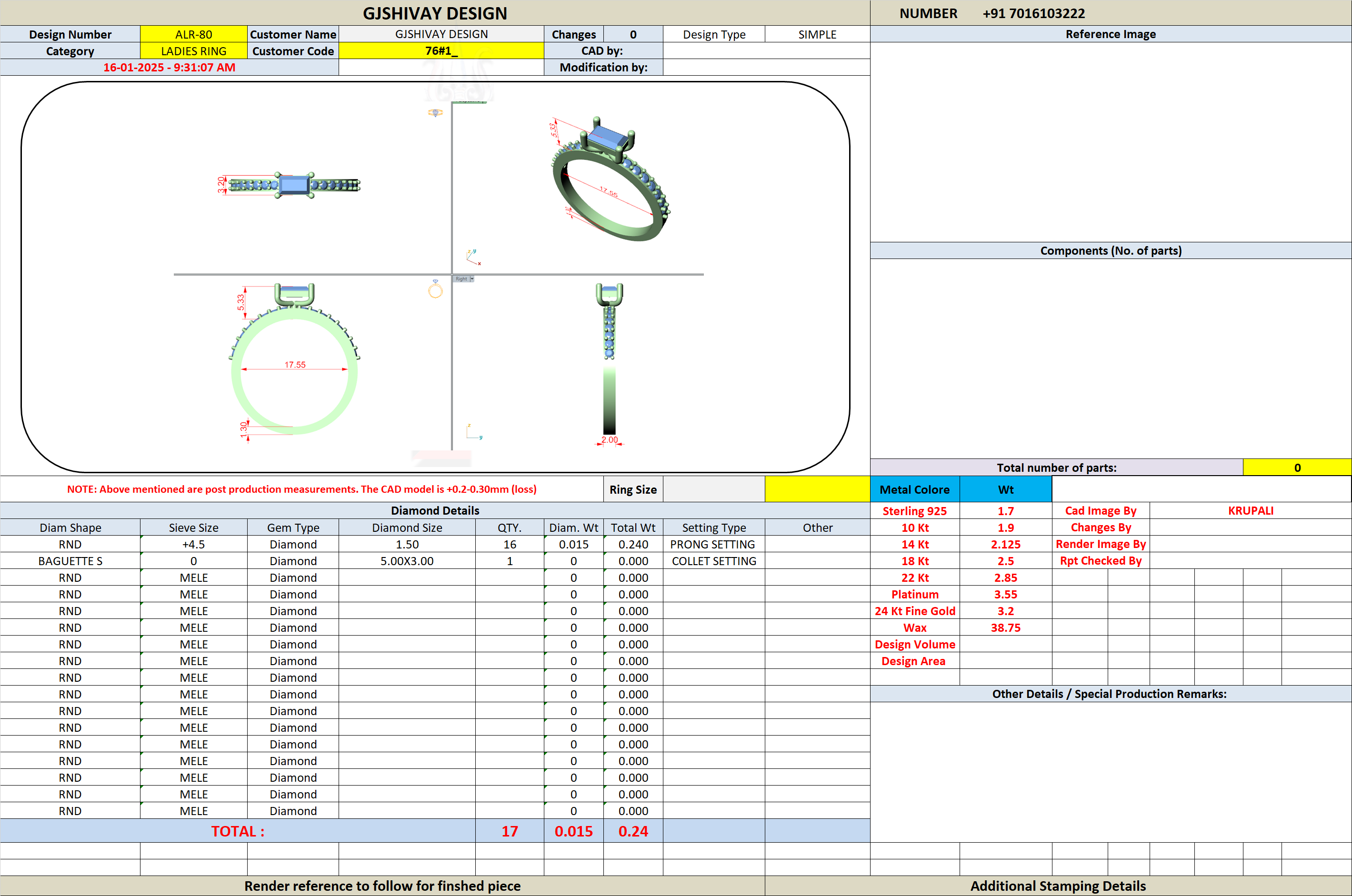Click the GJSHIVAY DESIGN customer name cell
Viewport: 1352px width, 896px height.
tap(441, 34)
